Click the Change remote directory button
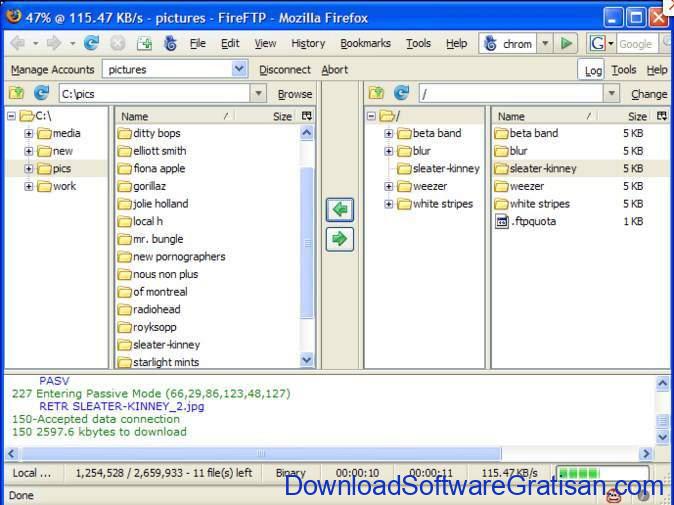This screenshot has height=505, width=674. [x=649, y=94]
